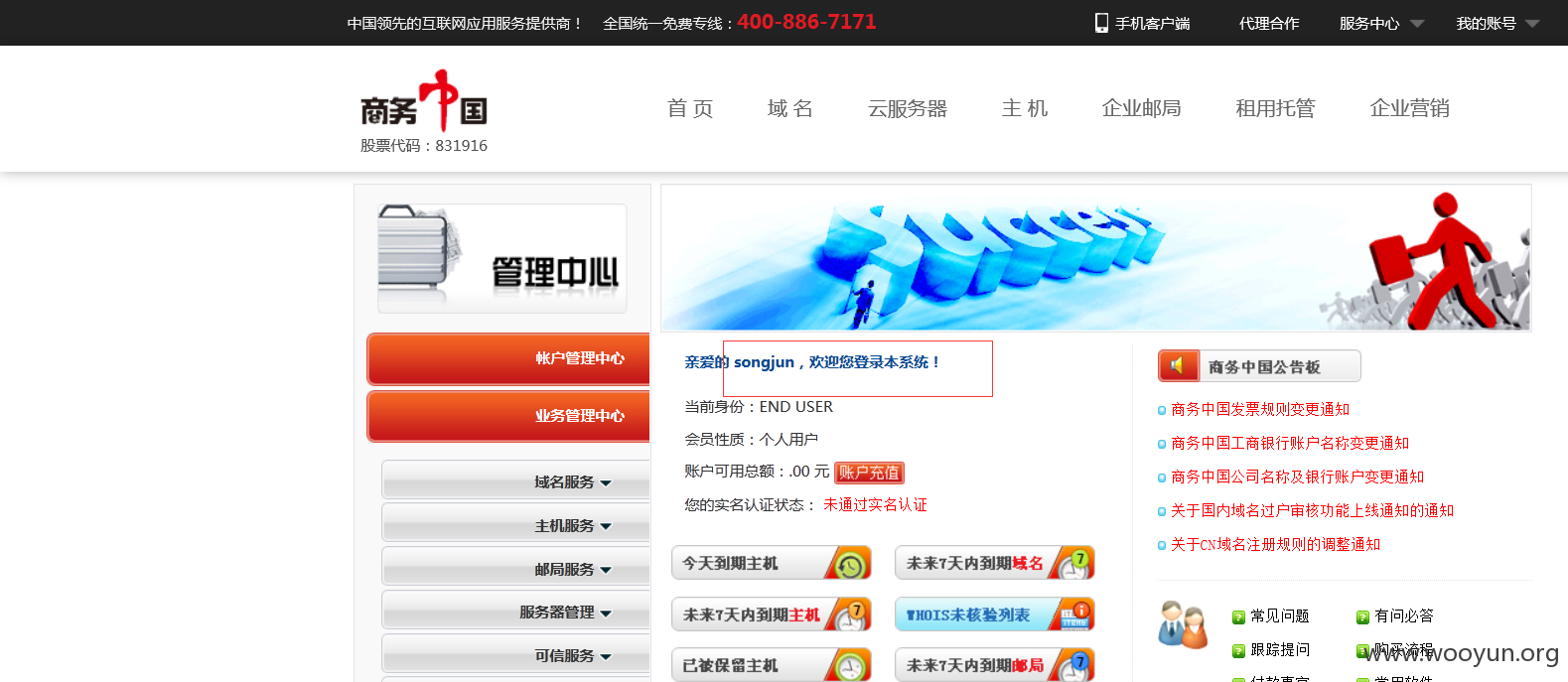Click the green icon beside 常见问题
The width and height of the screenshot is (1568, 682).
pos(1238,617)
